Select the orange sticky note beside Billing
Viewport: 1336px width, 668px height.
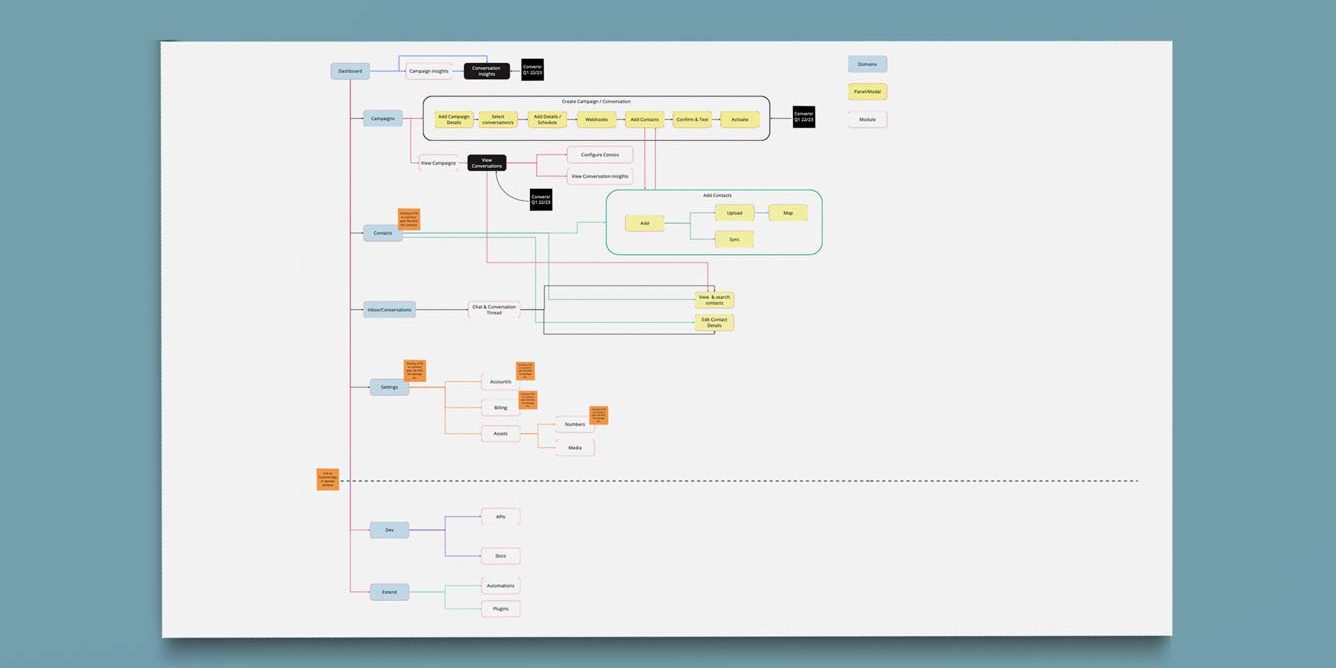[528, 400]
